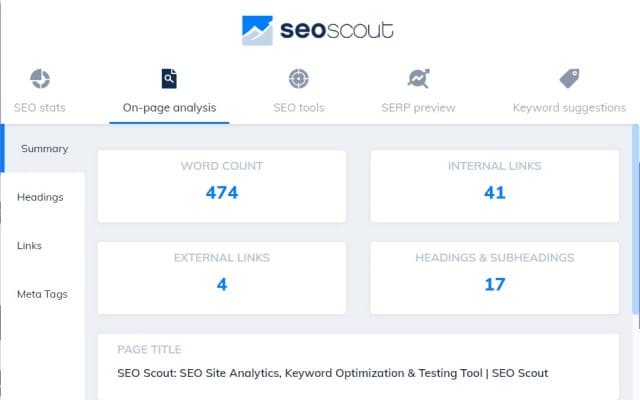Switch to the SEO stats tab
This screenshot has width=640, height=400.
point(40,108)
